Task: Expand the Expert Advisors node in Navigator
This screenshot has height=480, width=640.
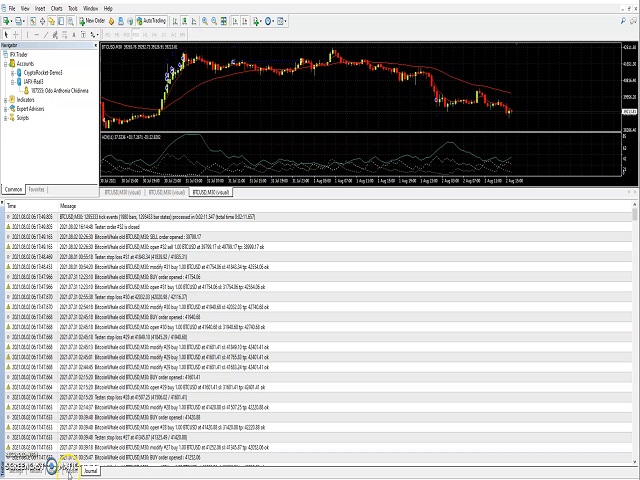Action: (x=6, y=109)
